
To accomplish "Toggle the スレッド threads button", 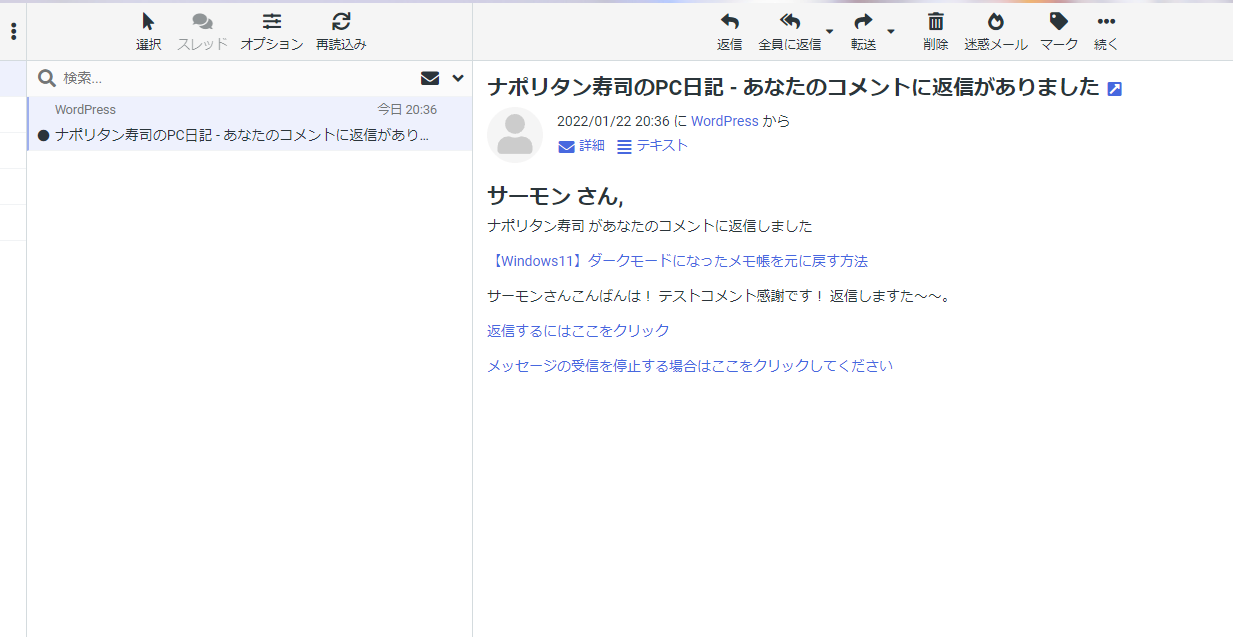I will [x=202, y=32].
